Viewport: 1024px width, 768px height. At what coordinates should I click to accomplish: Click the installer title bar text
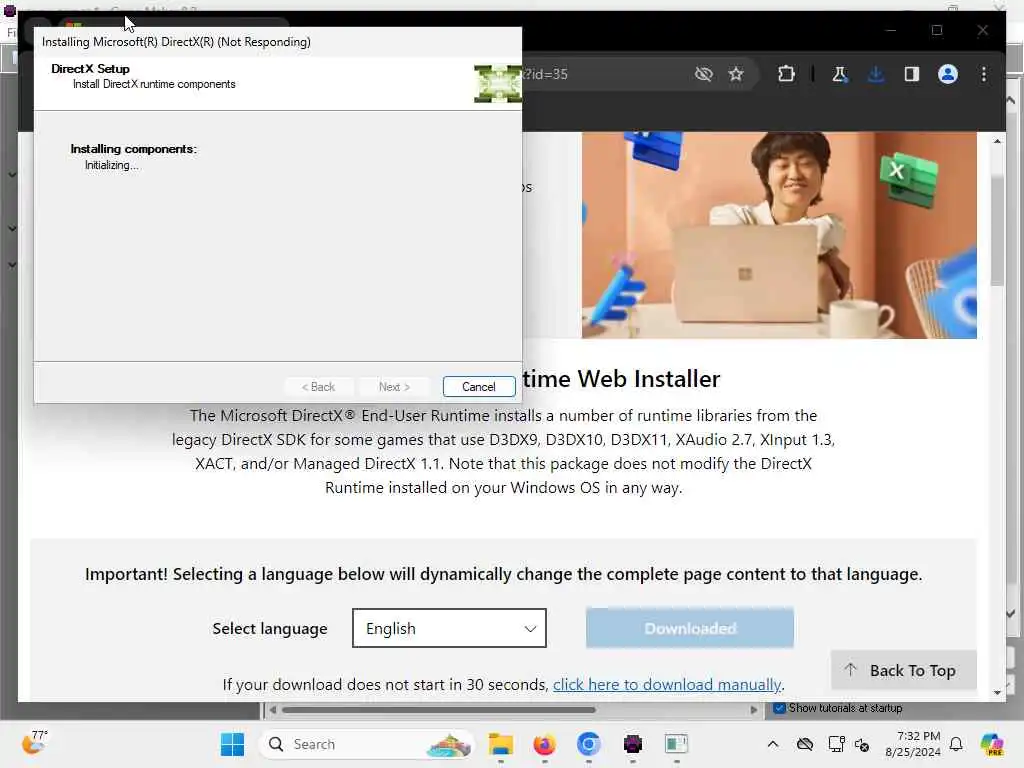[176, 42]
